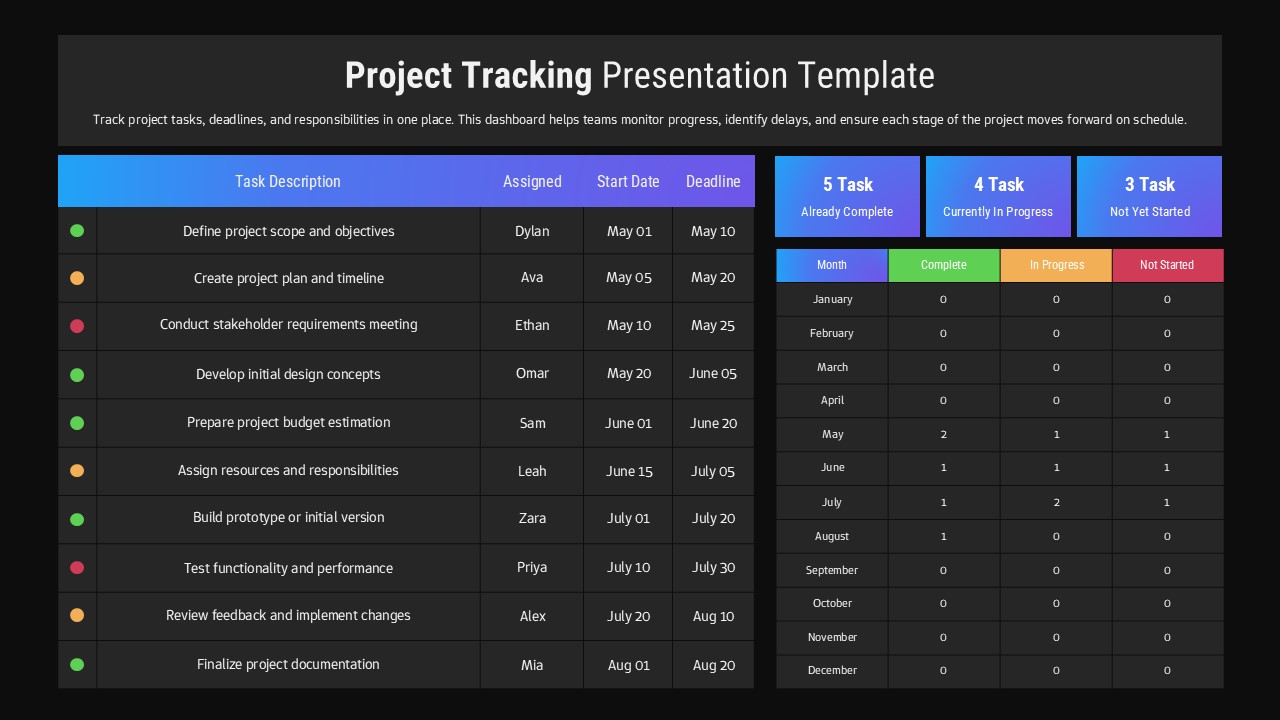
Task: Select the red dot for Test functionality and performance
Action: coord(77,568)
